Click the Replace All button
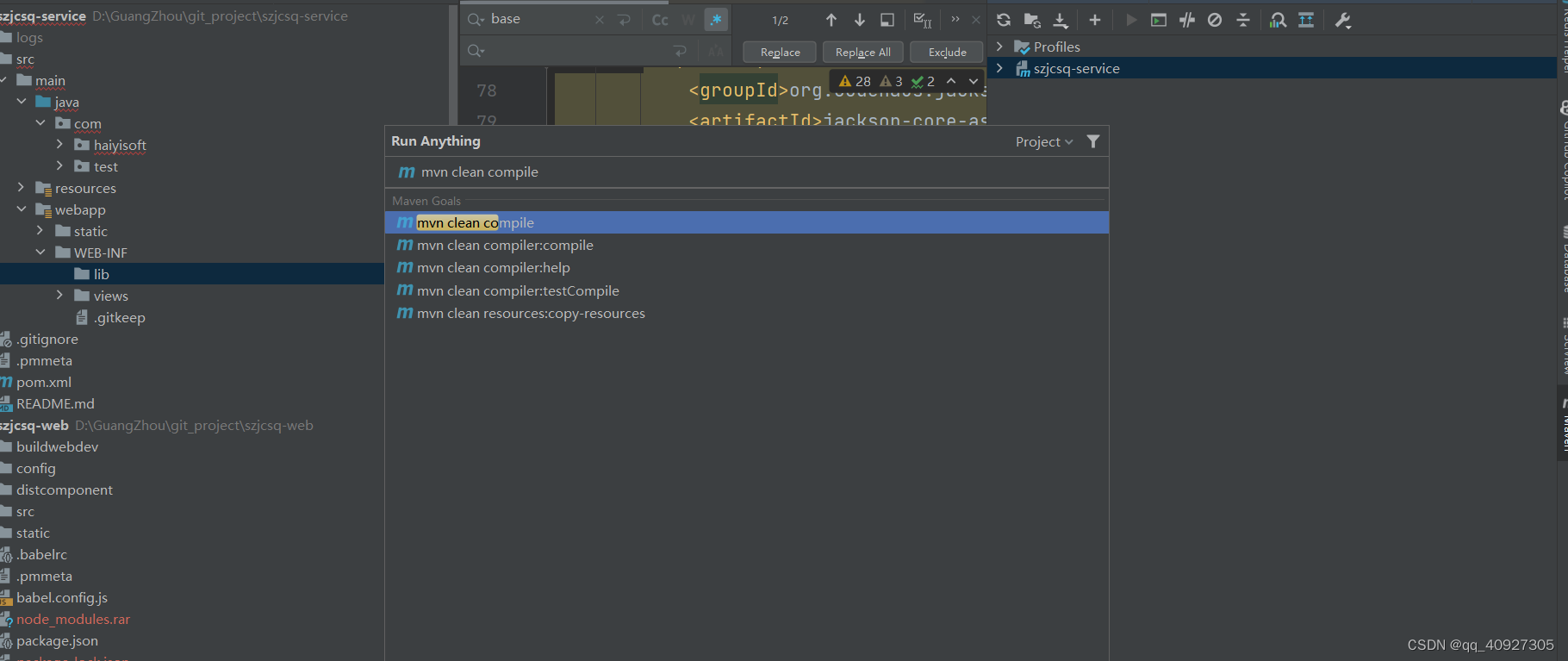 (863, 52)
